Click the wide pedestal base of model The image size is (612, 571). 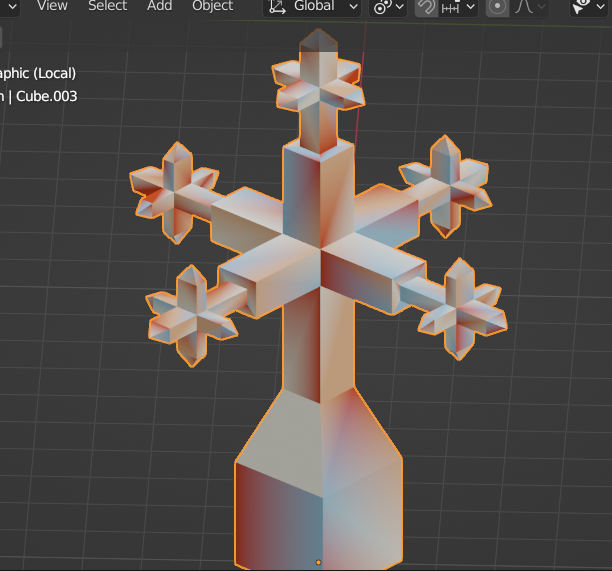click(319, 490)
